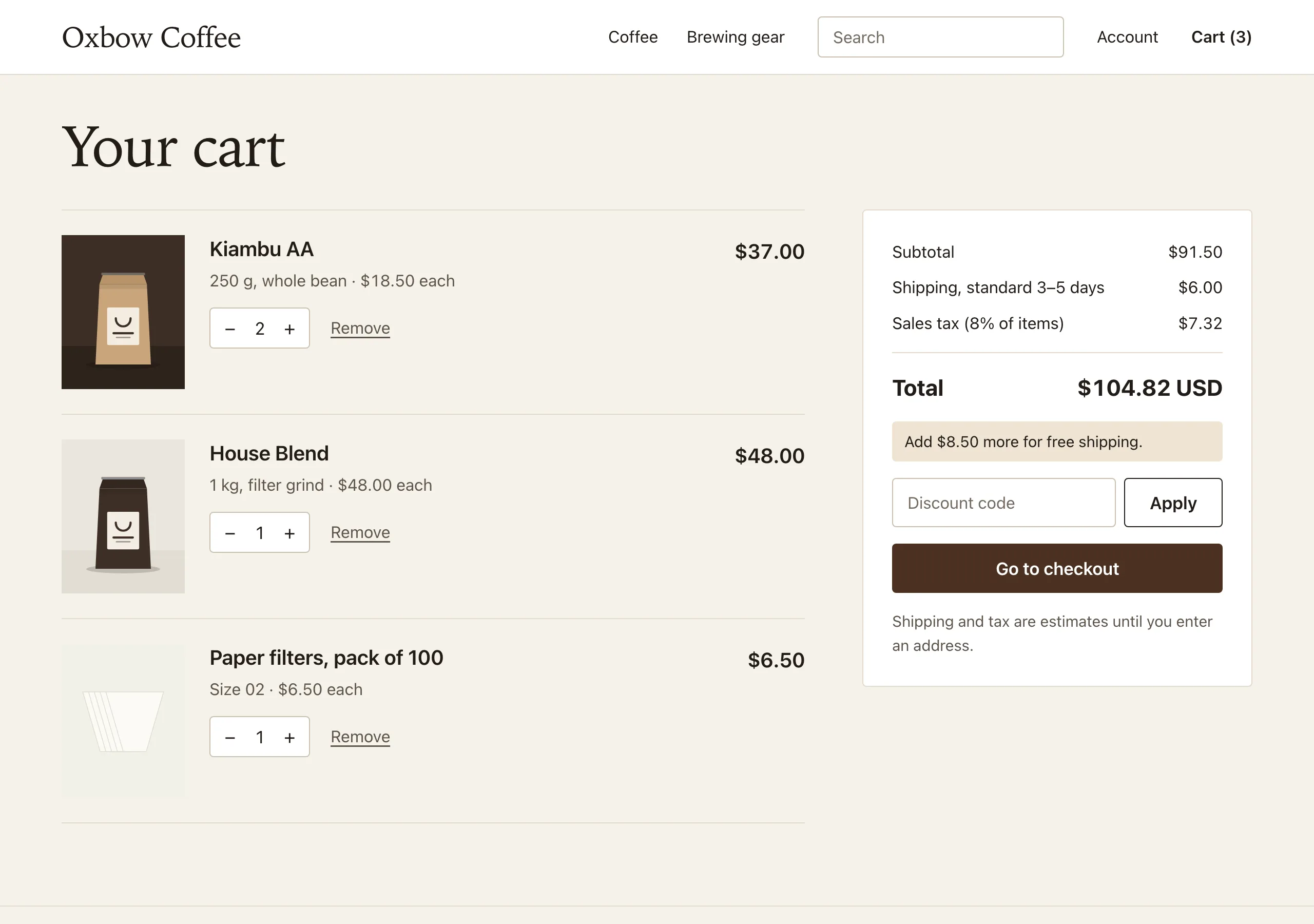Click the Subtotal $91.50 amount
1314x924 pixels.
(1195, 253)
